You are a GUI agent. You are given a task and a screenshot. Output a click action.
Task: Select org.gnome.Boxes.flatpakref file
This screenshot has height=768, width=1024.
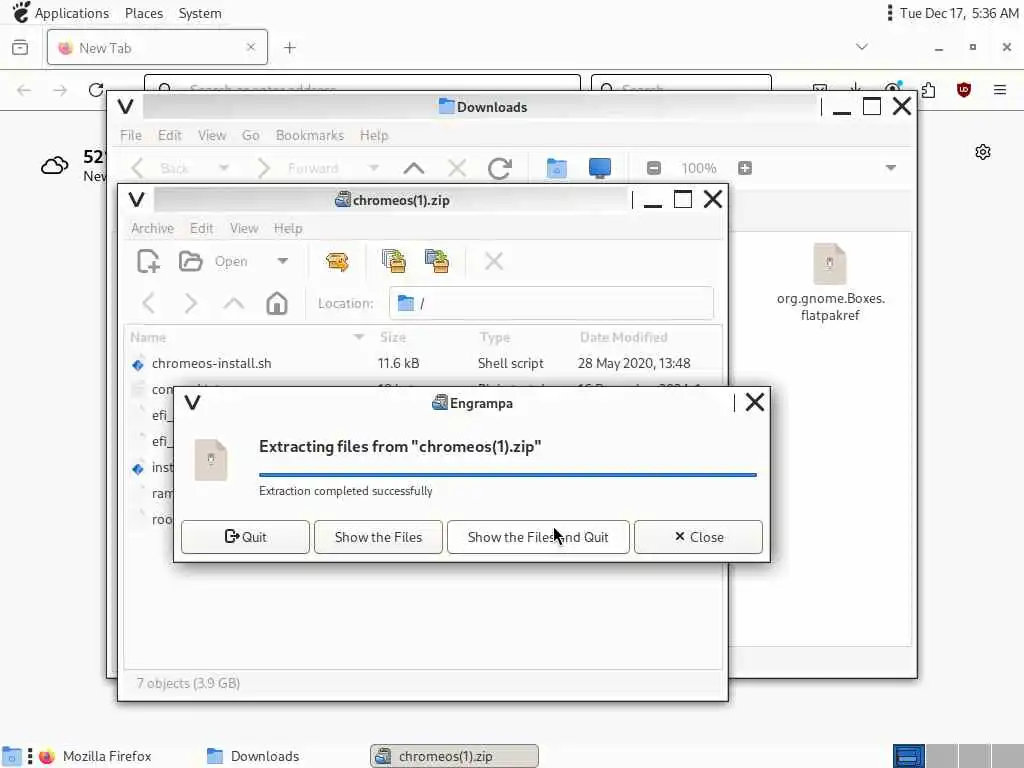point(830,282)
